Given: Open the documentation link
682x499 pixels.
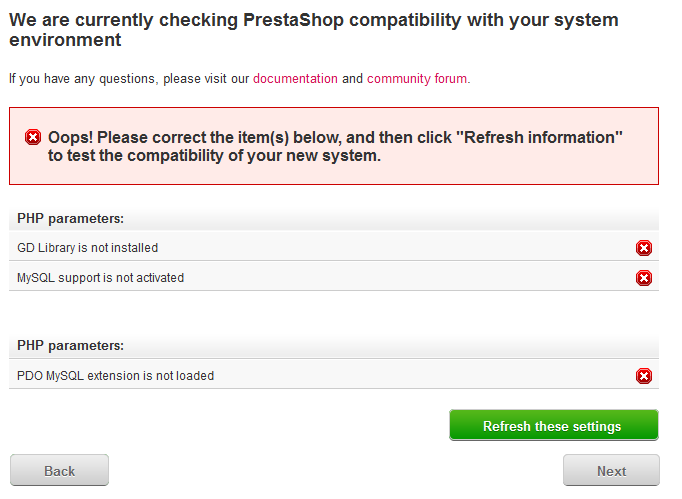Looking at the screenshot, I should (x=295, y=79).
